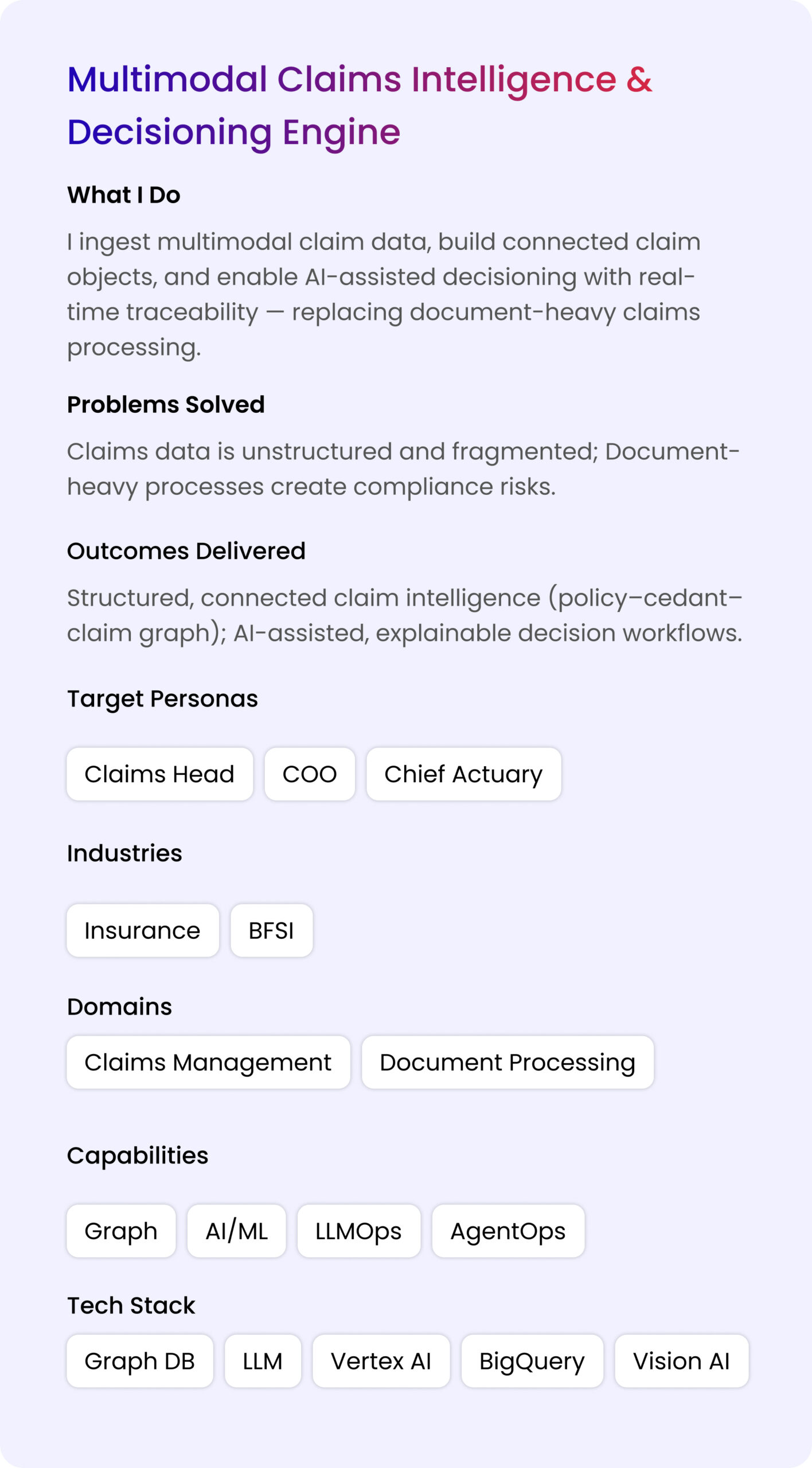Click the Chief Actuary tag
The height and width of the screenshot is (1468, 812).
463,774
